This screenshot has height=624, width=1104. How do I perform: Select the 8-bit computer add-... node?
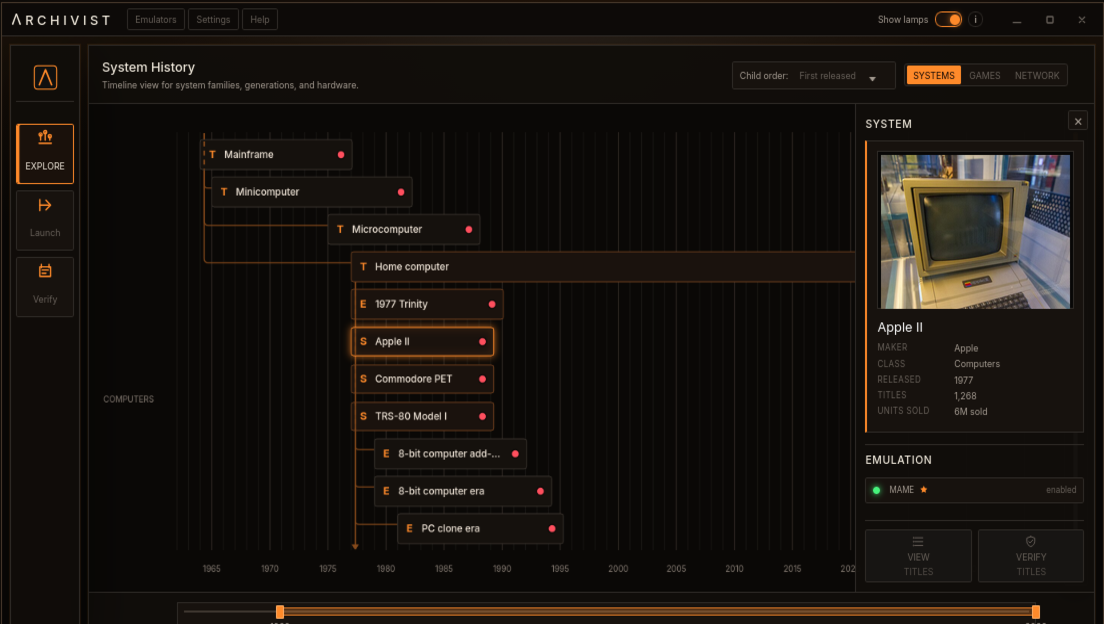pos(451,454)
